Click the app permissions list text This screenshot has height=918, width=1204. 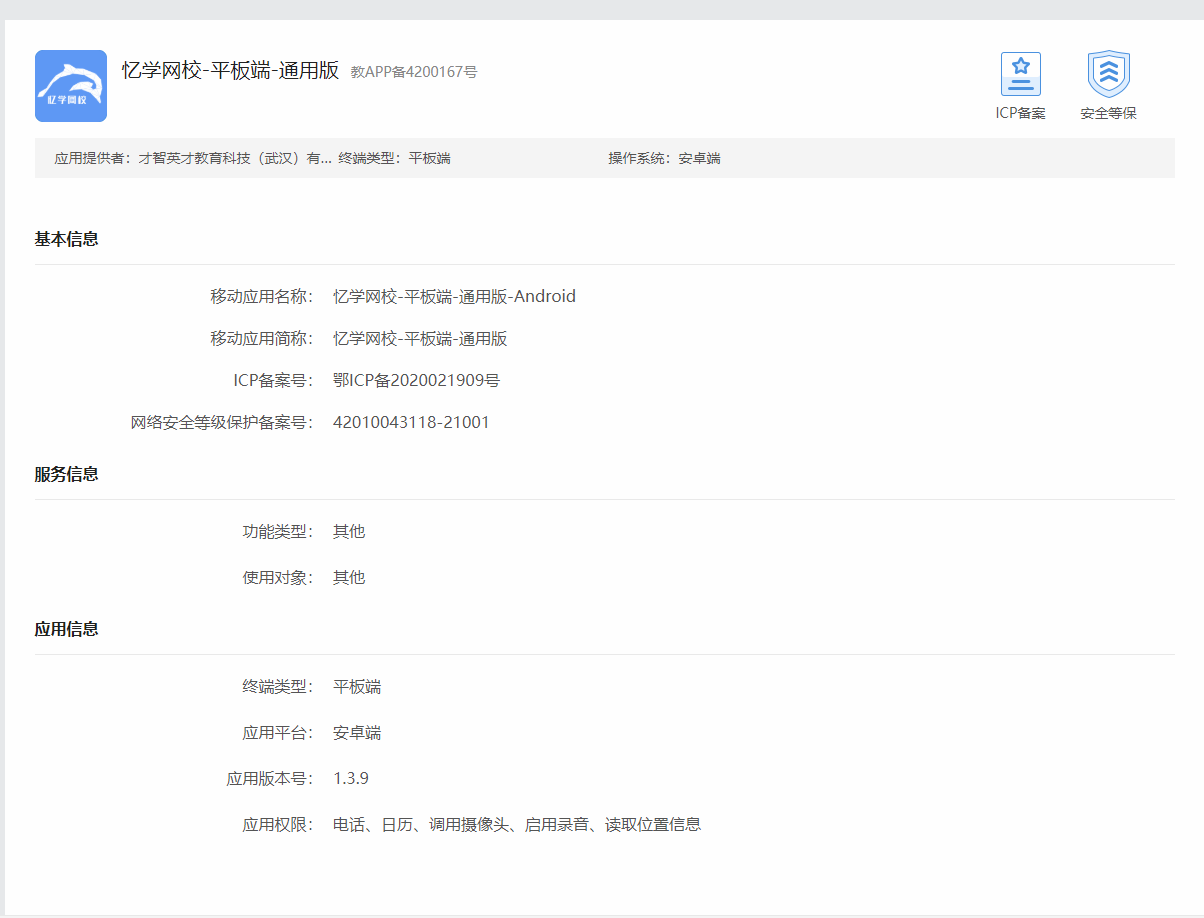click(x=517, y=825)
